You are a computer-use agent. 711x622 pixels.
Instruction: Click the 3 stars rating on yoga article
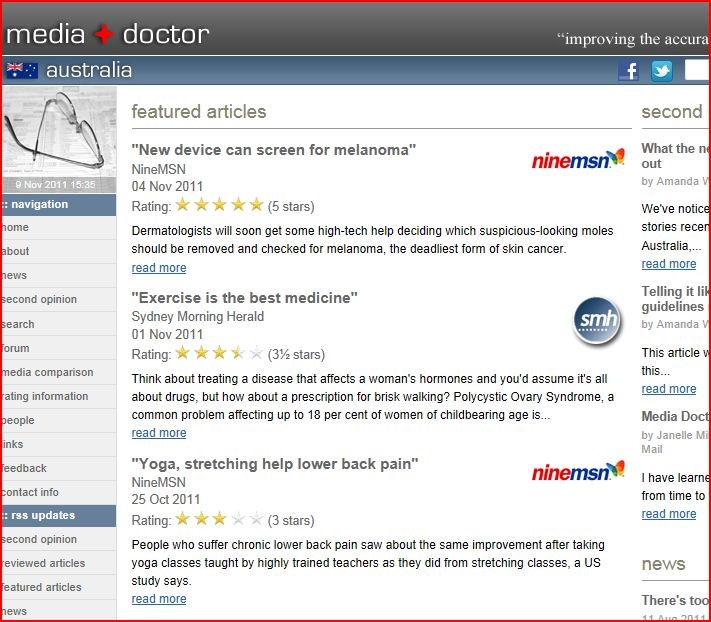coord(219,519)
